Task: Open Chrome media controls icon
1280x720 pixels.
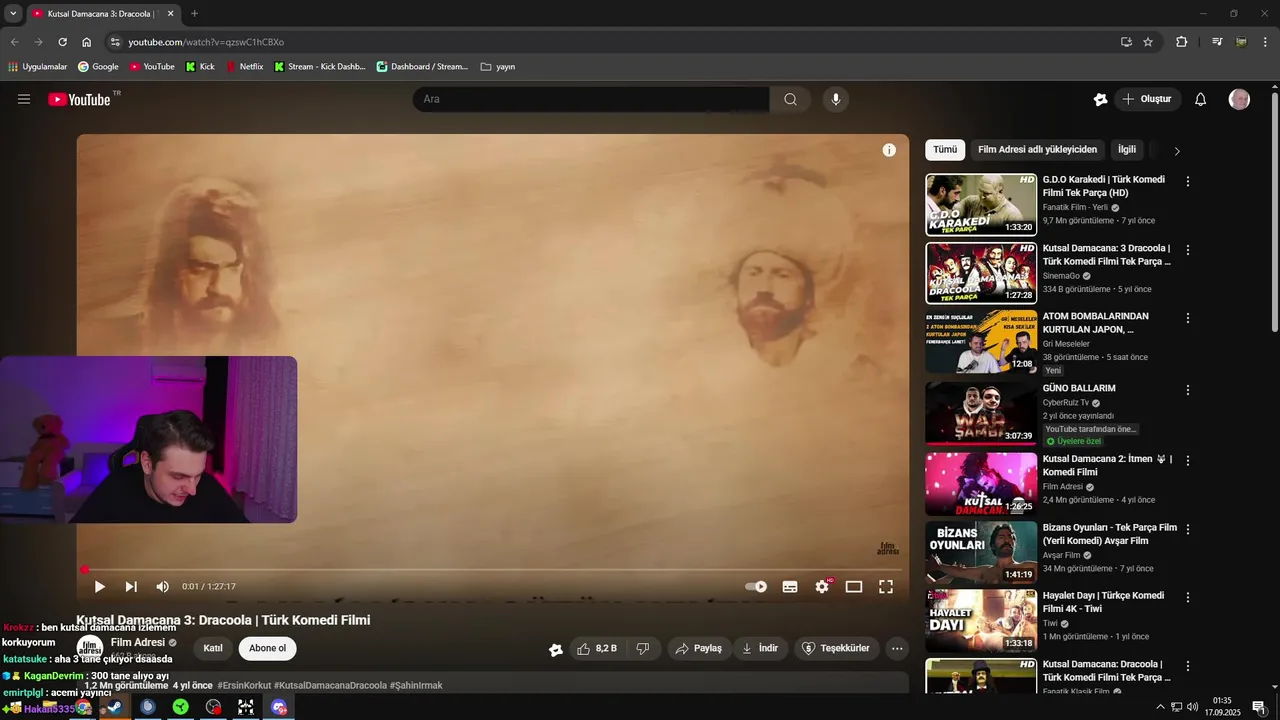Action: [x=1217, y=42]
